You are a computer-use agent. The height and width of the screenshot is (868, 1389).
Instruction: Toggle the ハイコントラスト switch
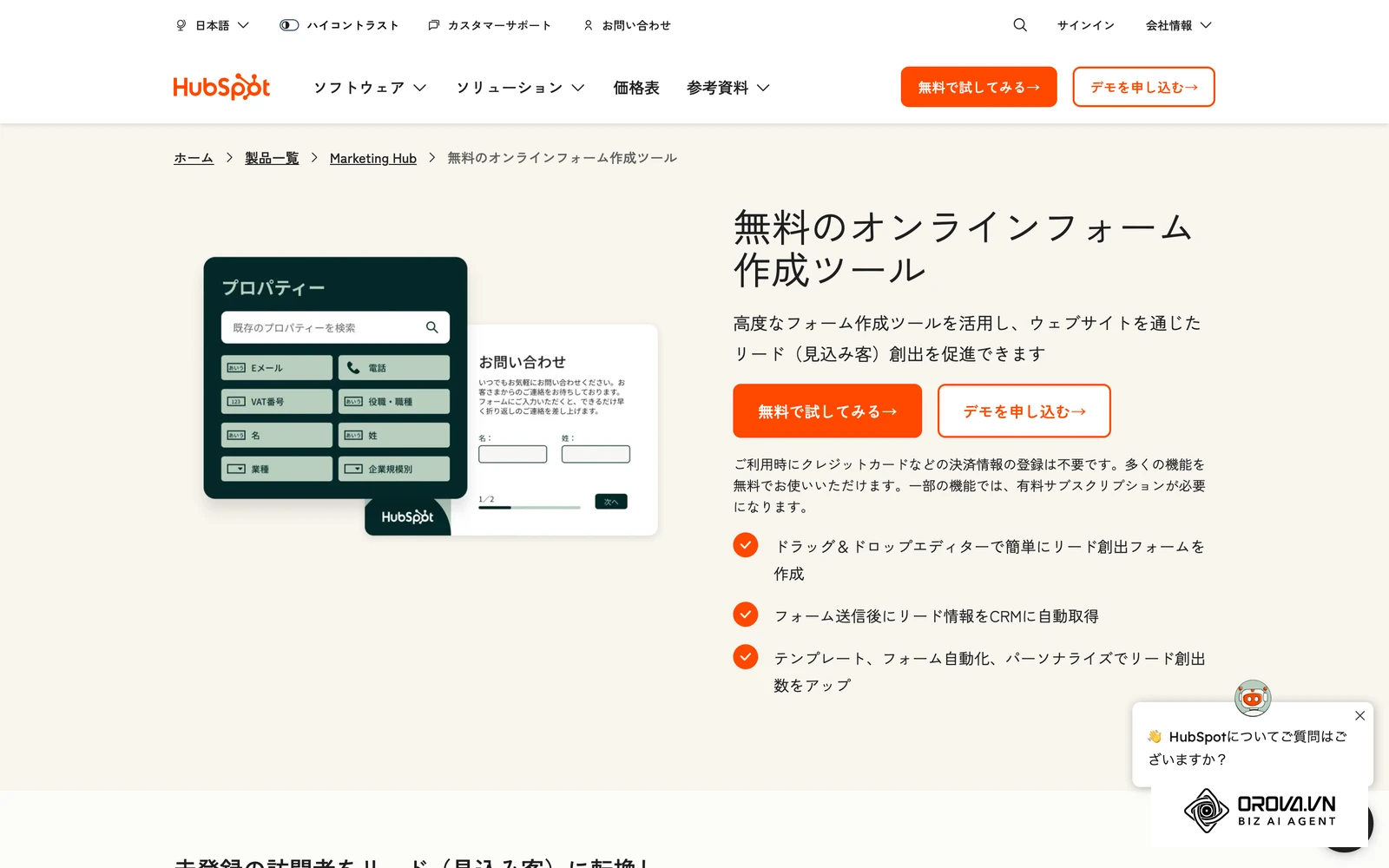pyautogui.click(x=289, y=25)
